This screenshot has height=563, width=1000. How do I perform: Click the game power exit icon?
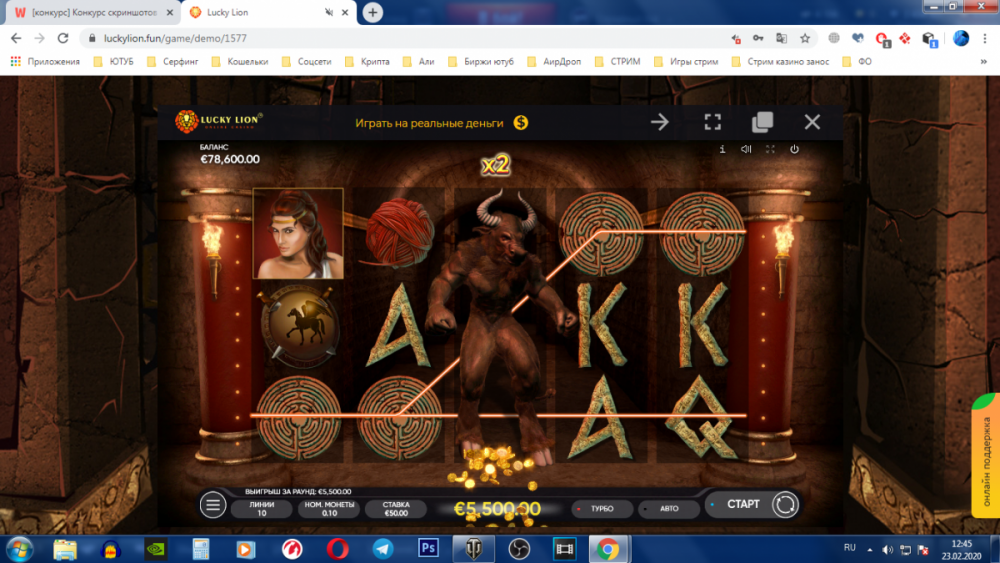(794, 149)
